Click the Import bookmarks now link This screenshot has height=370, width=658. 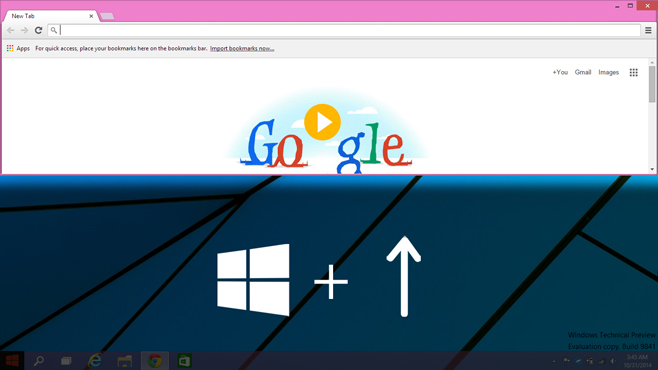tap(242, 49)
